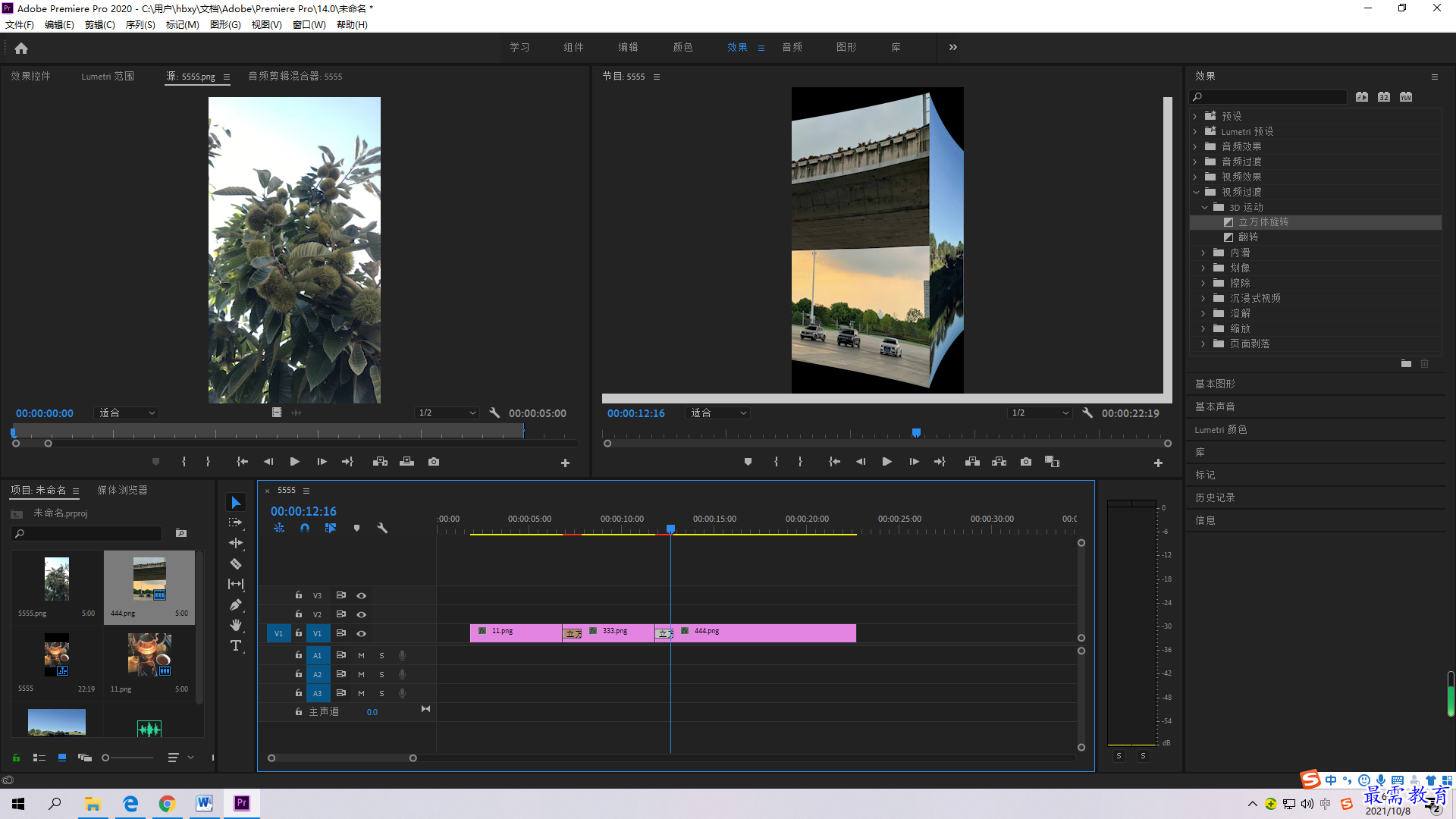Collapse the 3D 运动 folder
Image resolution: width=1456 pixels, height=819 pixels.
pyautogui.click(x=1204, y=207)
